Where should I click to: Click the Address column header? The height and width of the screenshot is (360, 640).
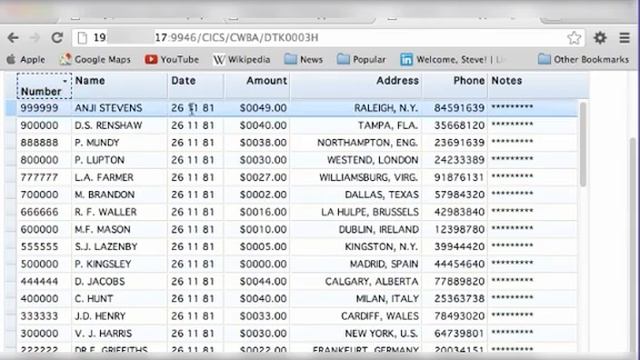pos(356,86)
